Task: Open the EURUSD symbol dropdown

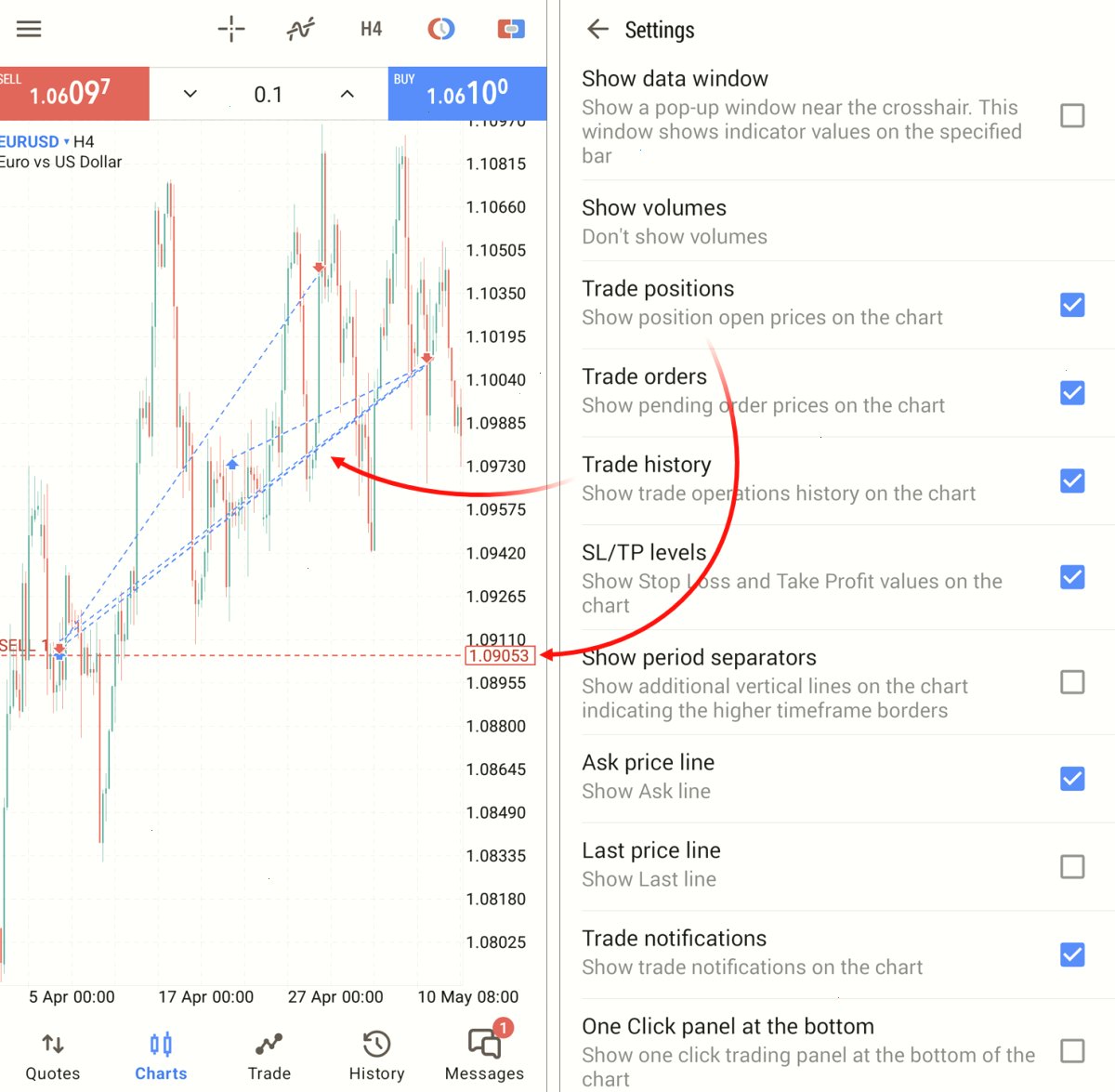Action: 34,141
